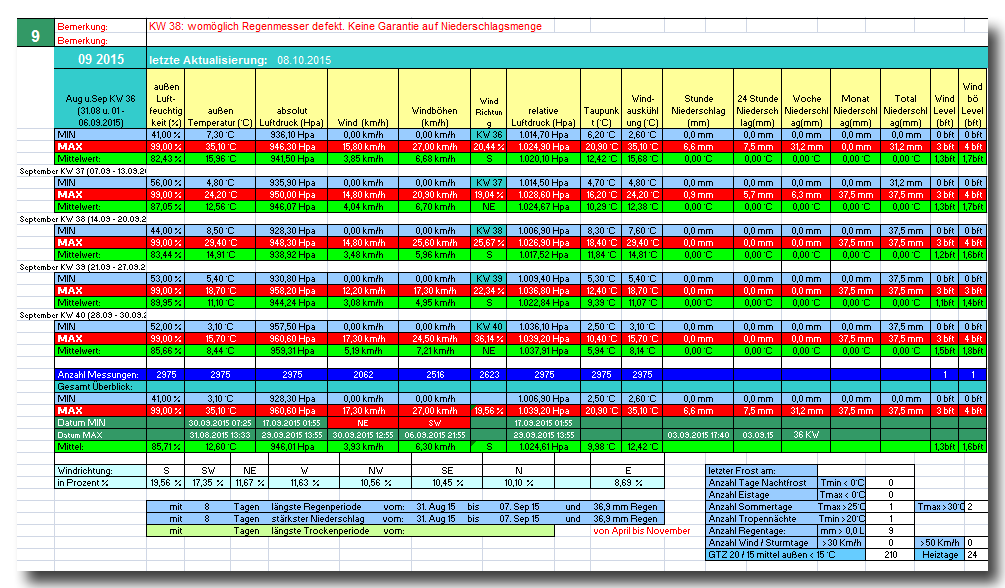The height and width of the screenshot is (588, 1005).
Task: Select the '24 Stunde Niederschlag' column header
Action: point(758,99)
